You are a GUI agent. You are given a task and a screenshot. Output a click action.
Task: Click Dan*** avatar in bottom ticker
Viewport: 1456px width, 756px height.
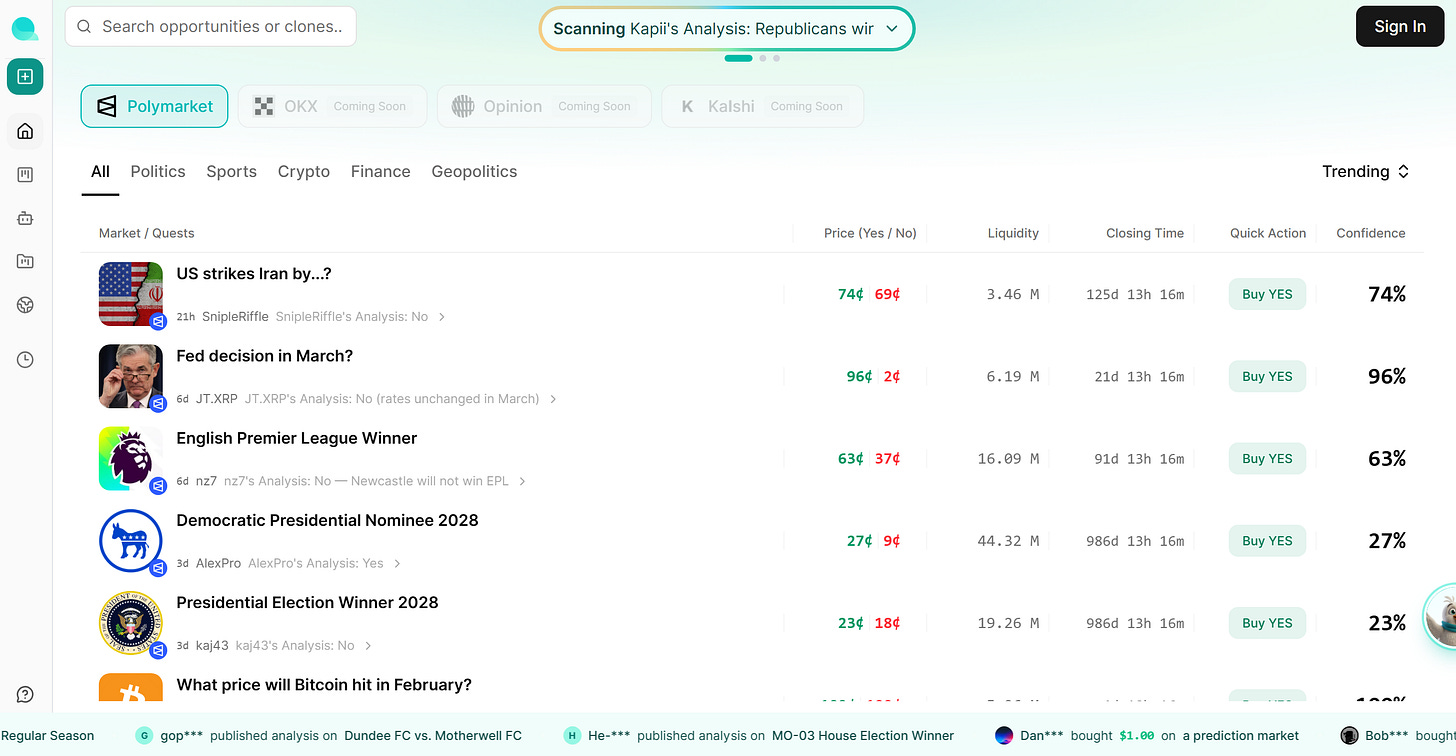[1004, 736]
